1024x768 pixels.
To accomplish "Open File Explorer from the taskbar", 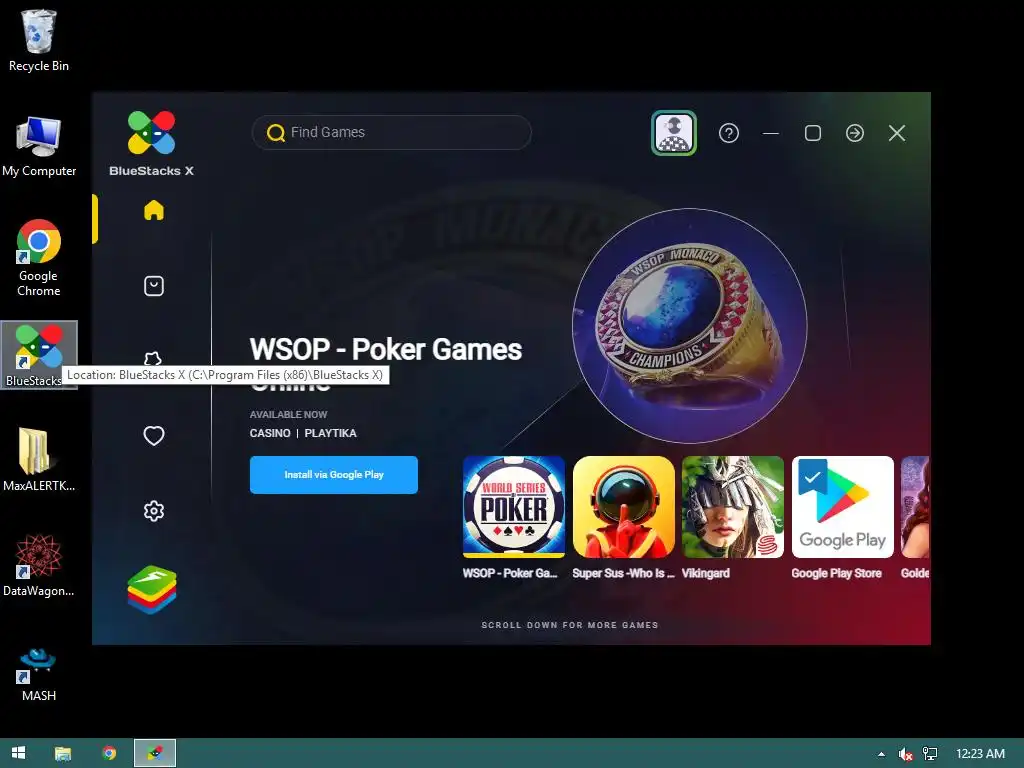I will click(x=63, y=753).
